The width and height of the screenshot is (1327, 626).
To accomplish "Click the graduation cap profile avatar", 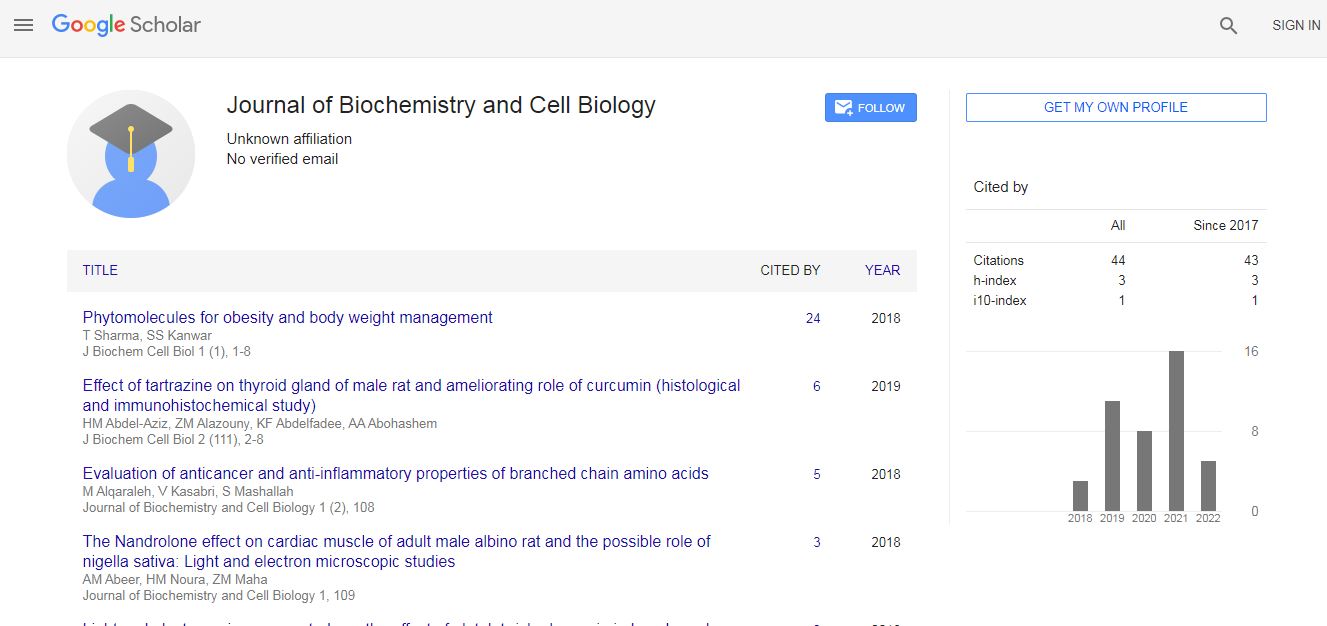I will (x=131, y=154).
